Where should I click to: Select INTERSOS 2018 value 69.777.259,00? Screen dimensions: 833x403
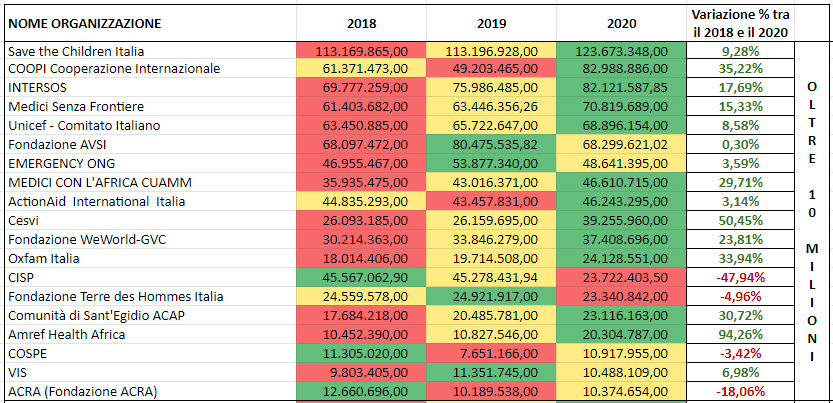(361, 88)
